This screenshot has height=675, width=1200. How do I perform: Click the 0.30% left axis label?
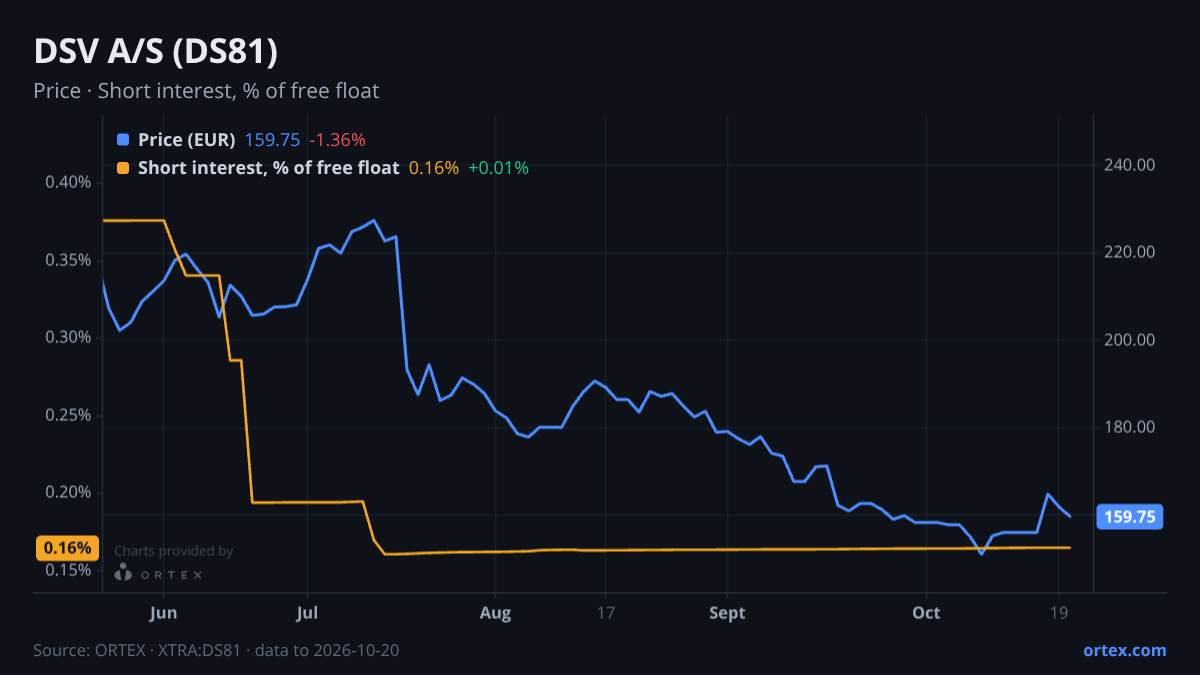click(x=68, y=337)
